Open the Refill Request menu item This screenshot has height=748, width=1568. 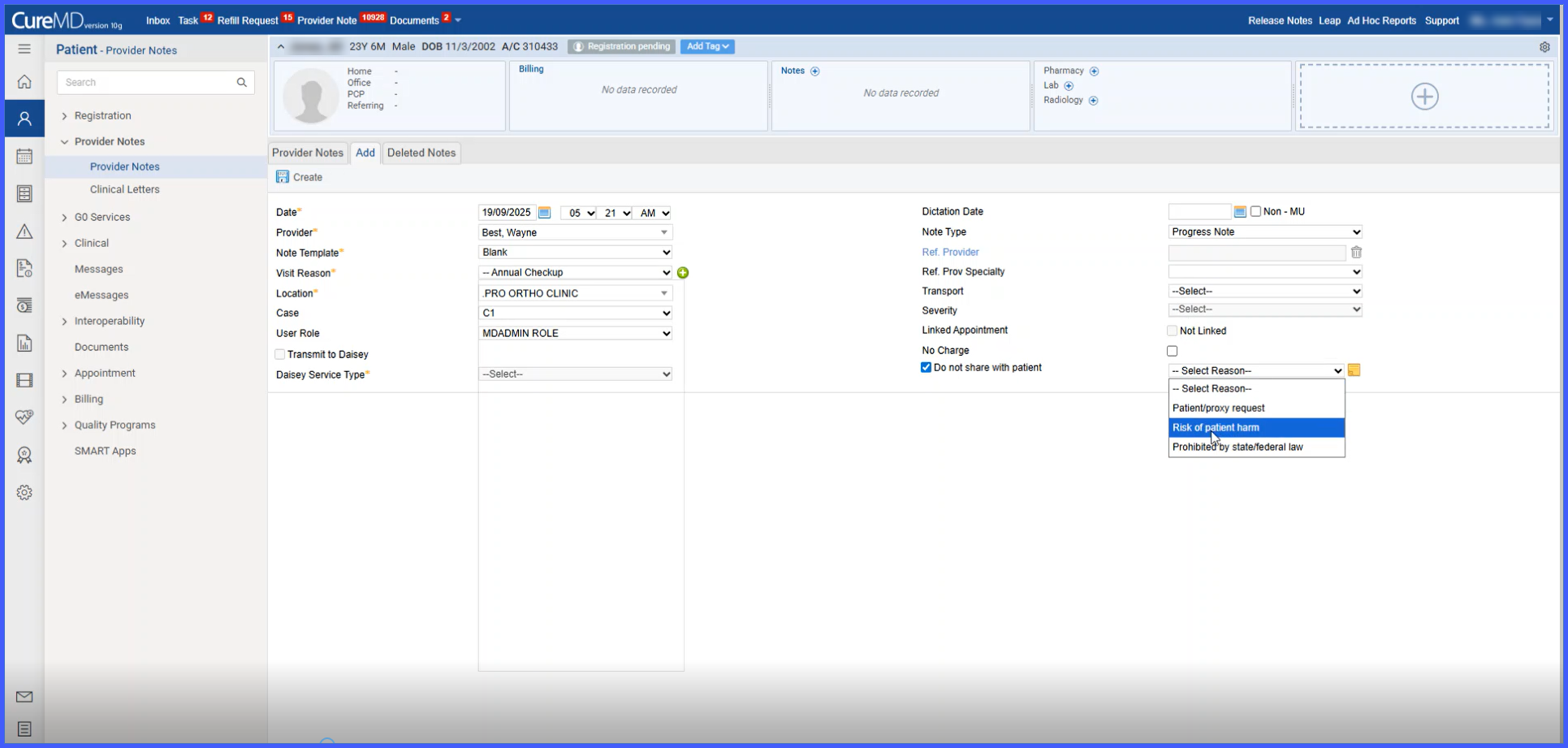click(x=248, y=20)
